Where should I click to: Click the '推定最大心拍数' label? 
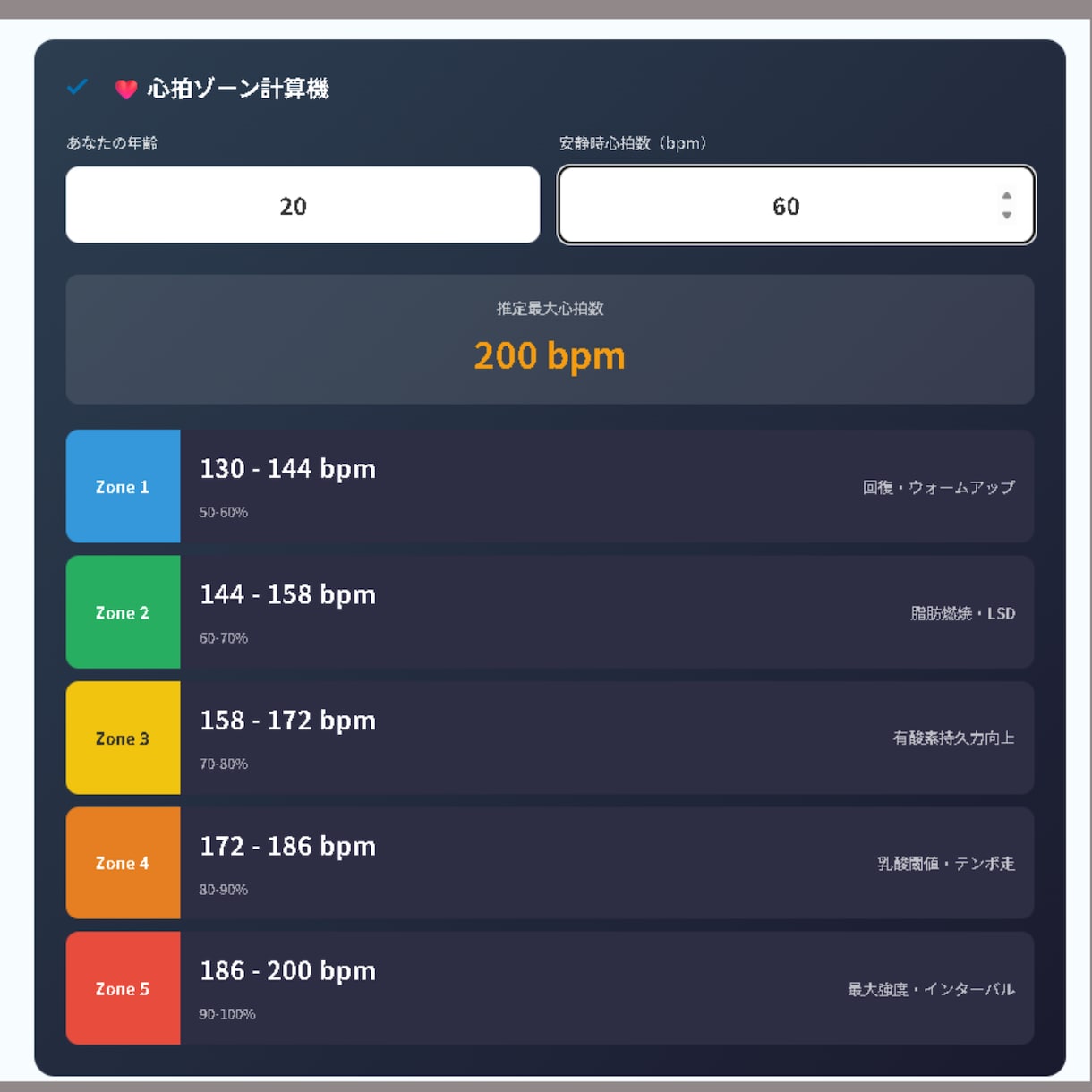(550, 308)
